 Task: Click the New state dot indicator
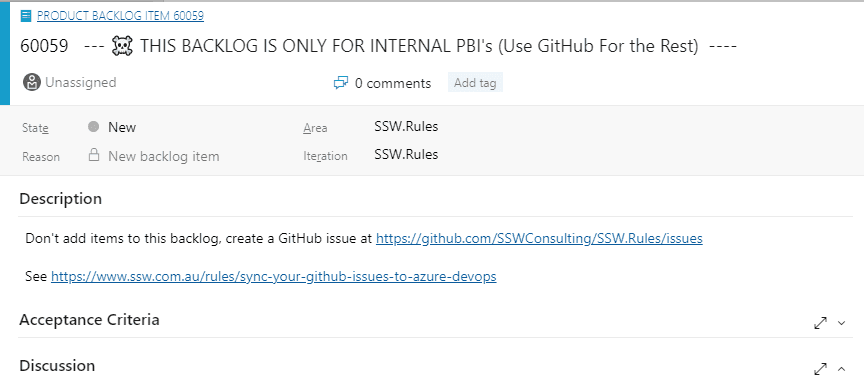click(94, 127)
